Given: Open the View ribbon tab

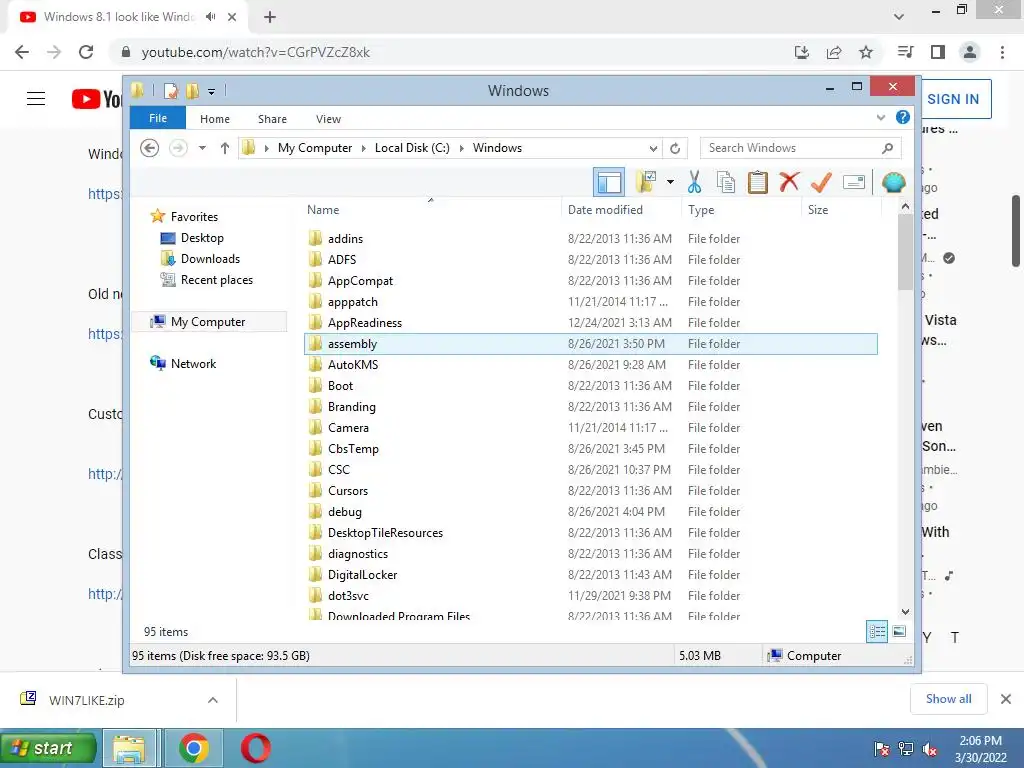Looking at the screenshot, I should (328, 119).
